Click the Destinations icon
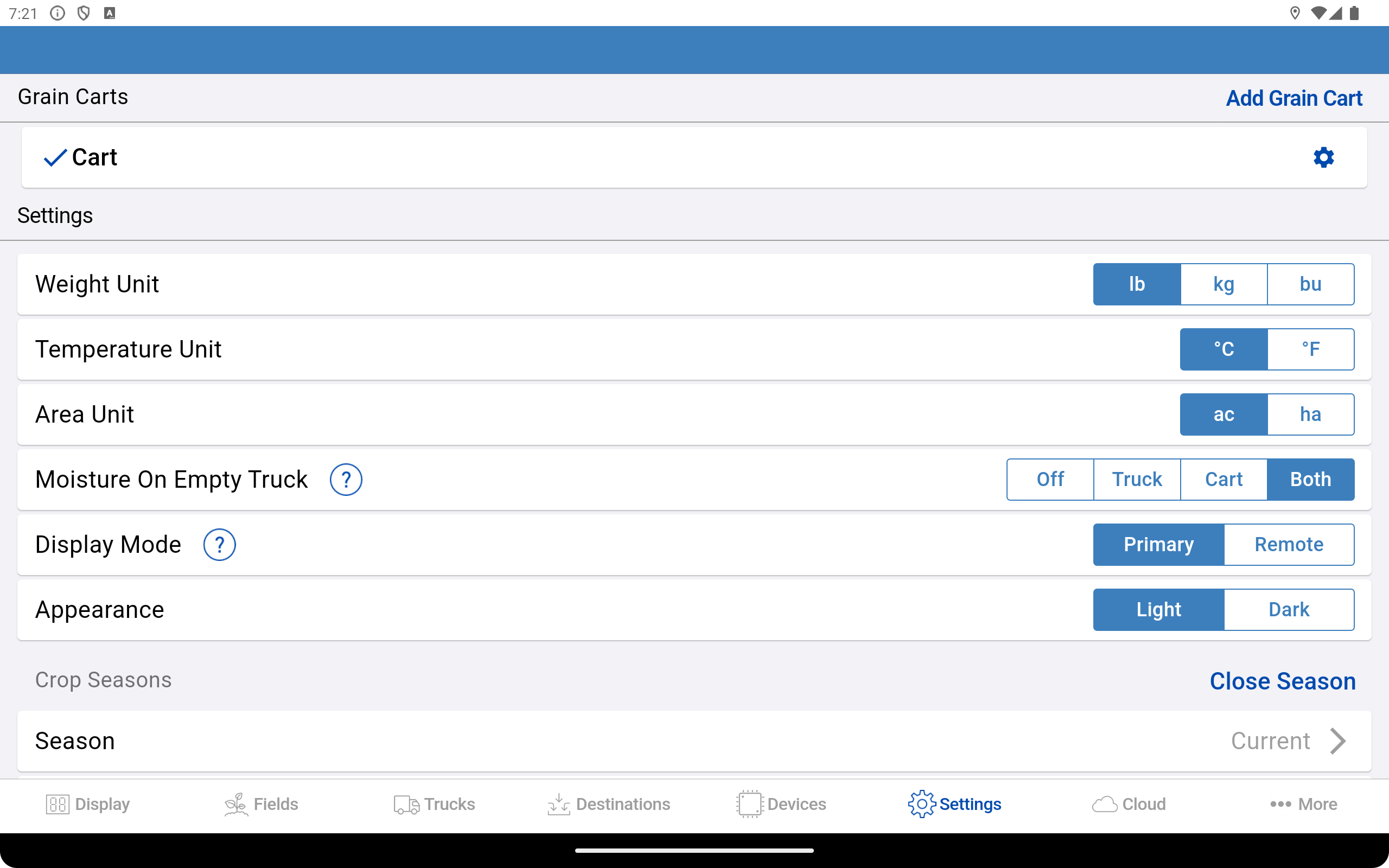 (557, 803)
